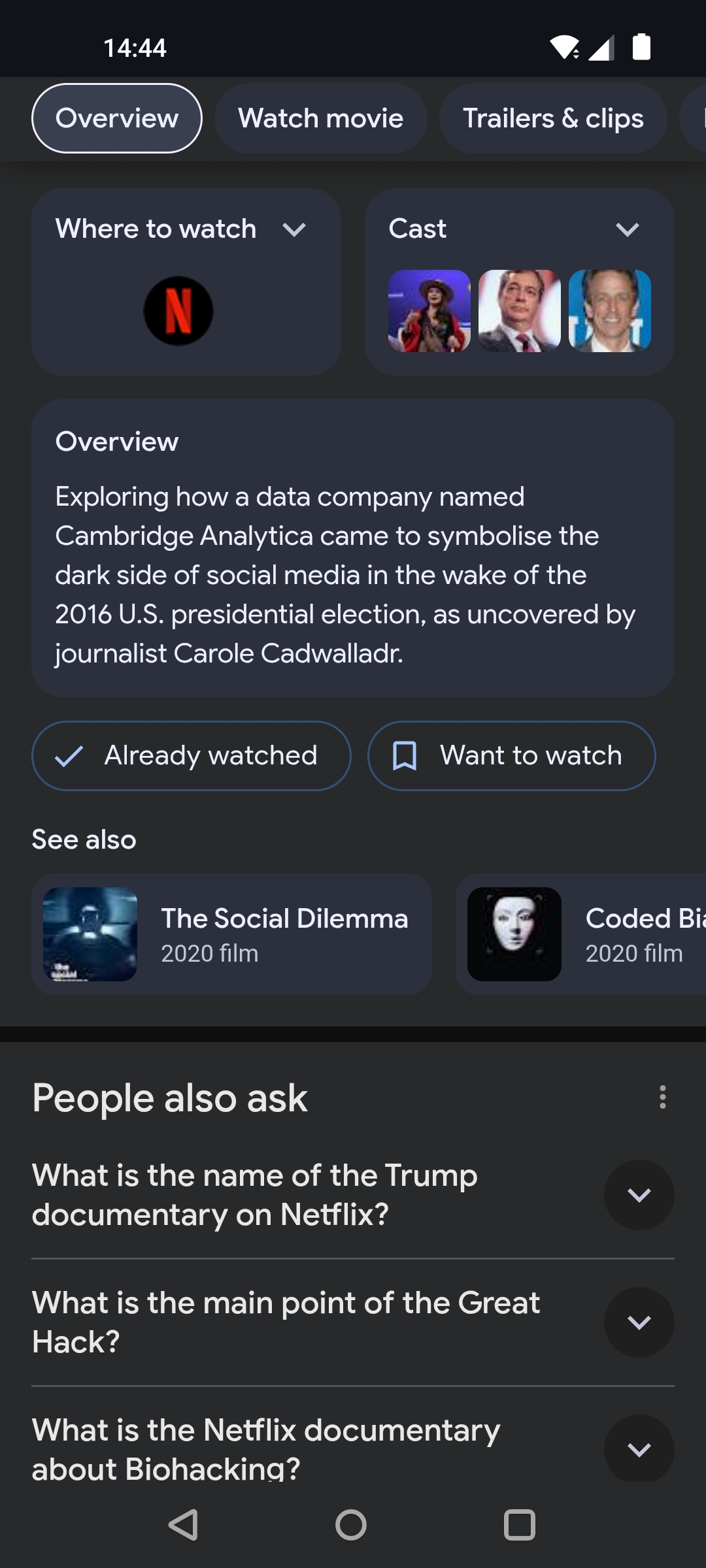Viewport: 706px width, 1568px height.
Task: Expand the Biohacking documentary question
Action: click(639, 1449)
